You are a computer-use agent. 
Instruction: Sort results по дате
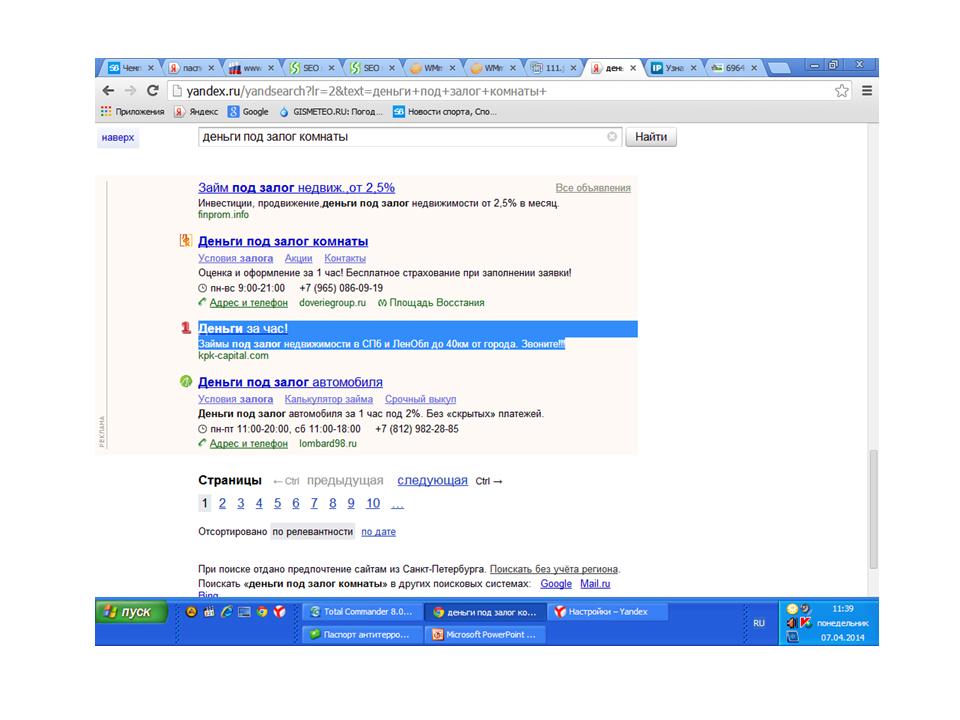(x=378, y=532)
